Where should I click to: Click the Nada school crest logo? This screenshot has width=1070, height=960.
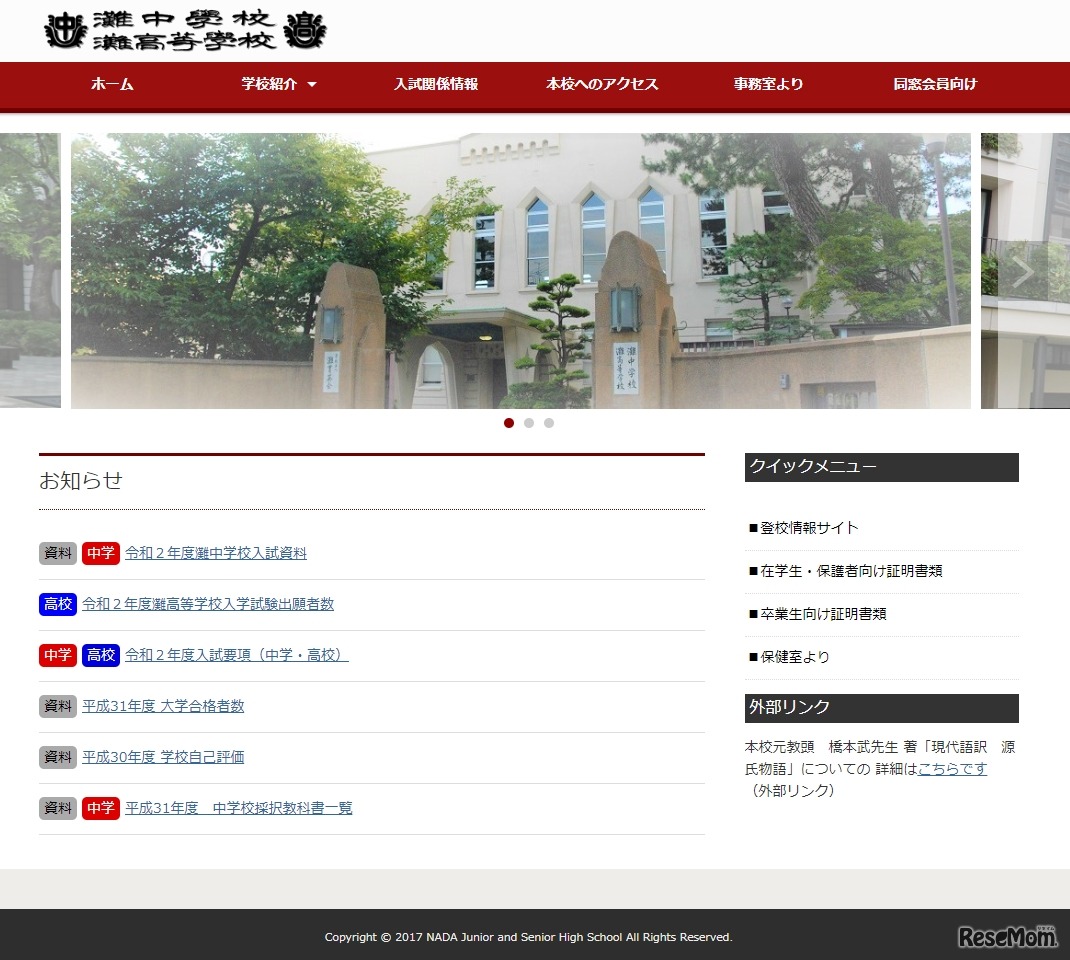pos(180,31)
